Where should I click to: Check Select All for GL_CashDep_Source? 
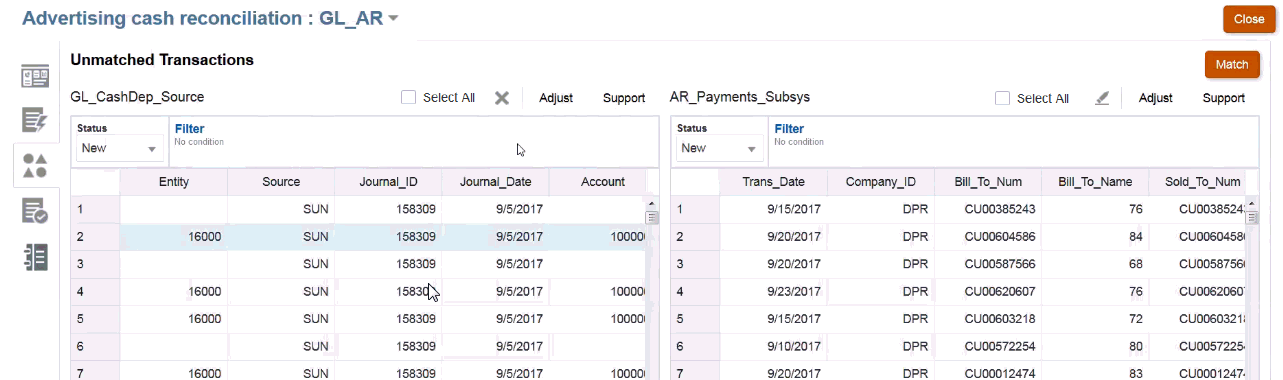point(408,98)
